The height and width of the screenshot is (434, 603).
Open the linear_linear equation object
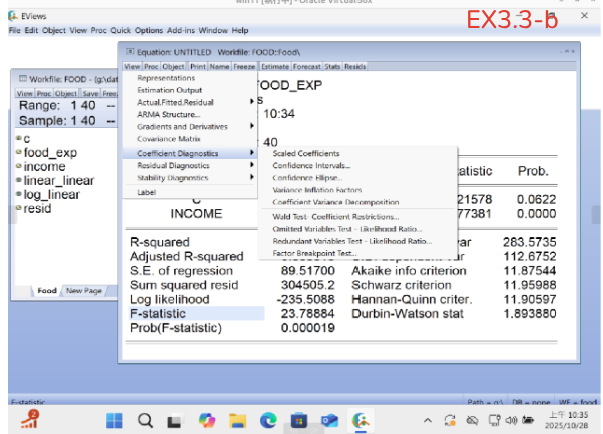point(58,180)
